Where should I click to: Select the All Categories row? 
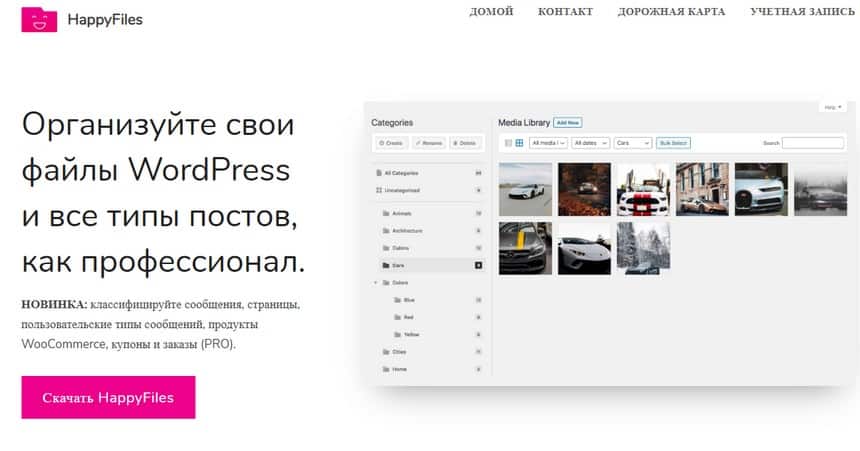[428, 173]
